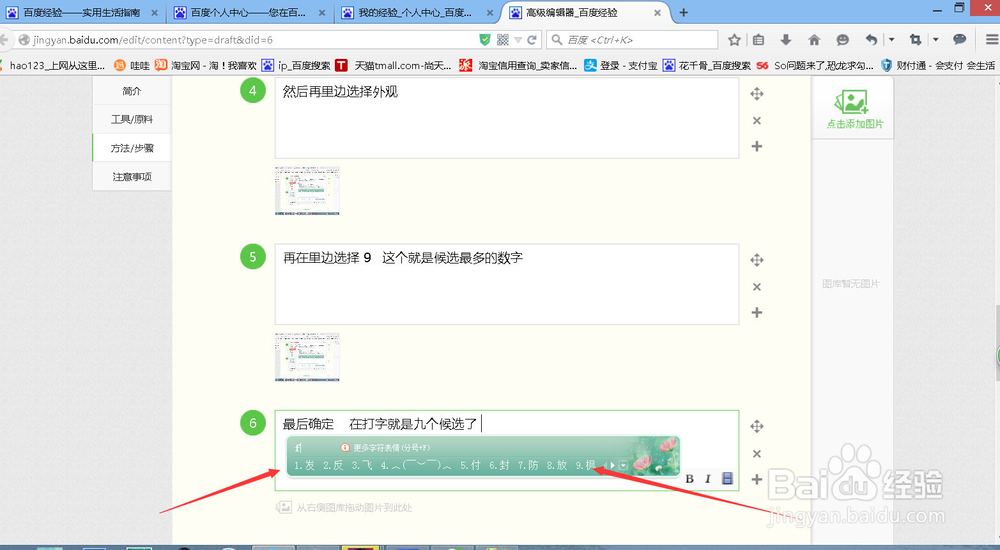Open the 天猫tmall.com bookmark

394,65
